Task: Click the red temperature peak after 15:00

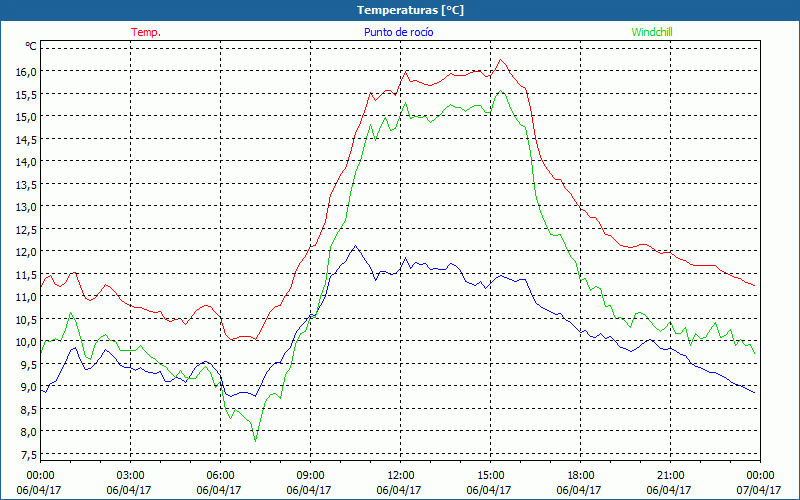Action: tap(501, 60)
